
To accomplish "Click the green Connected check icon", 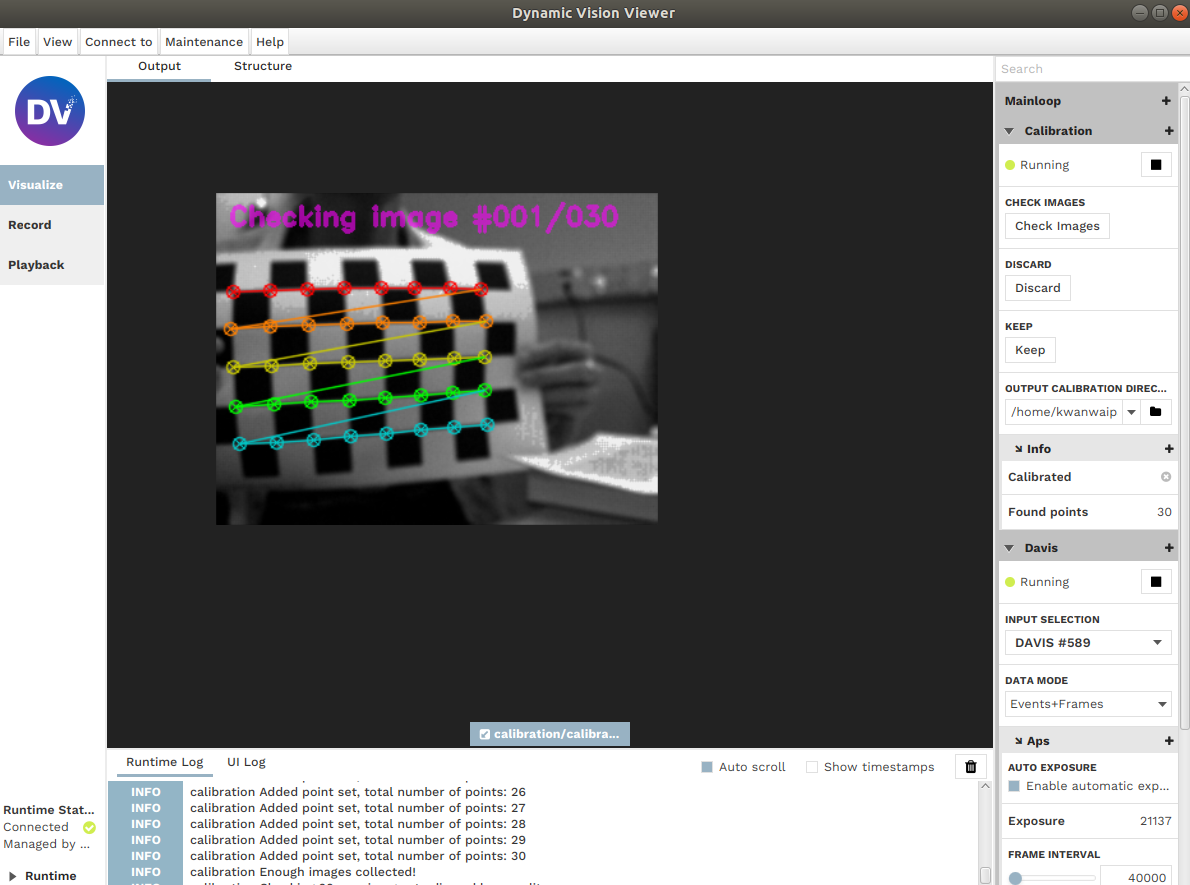I will tap(89, 827).
